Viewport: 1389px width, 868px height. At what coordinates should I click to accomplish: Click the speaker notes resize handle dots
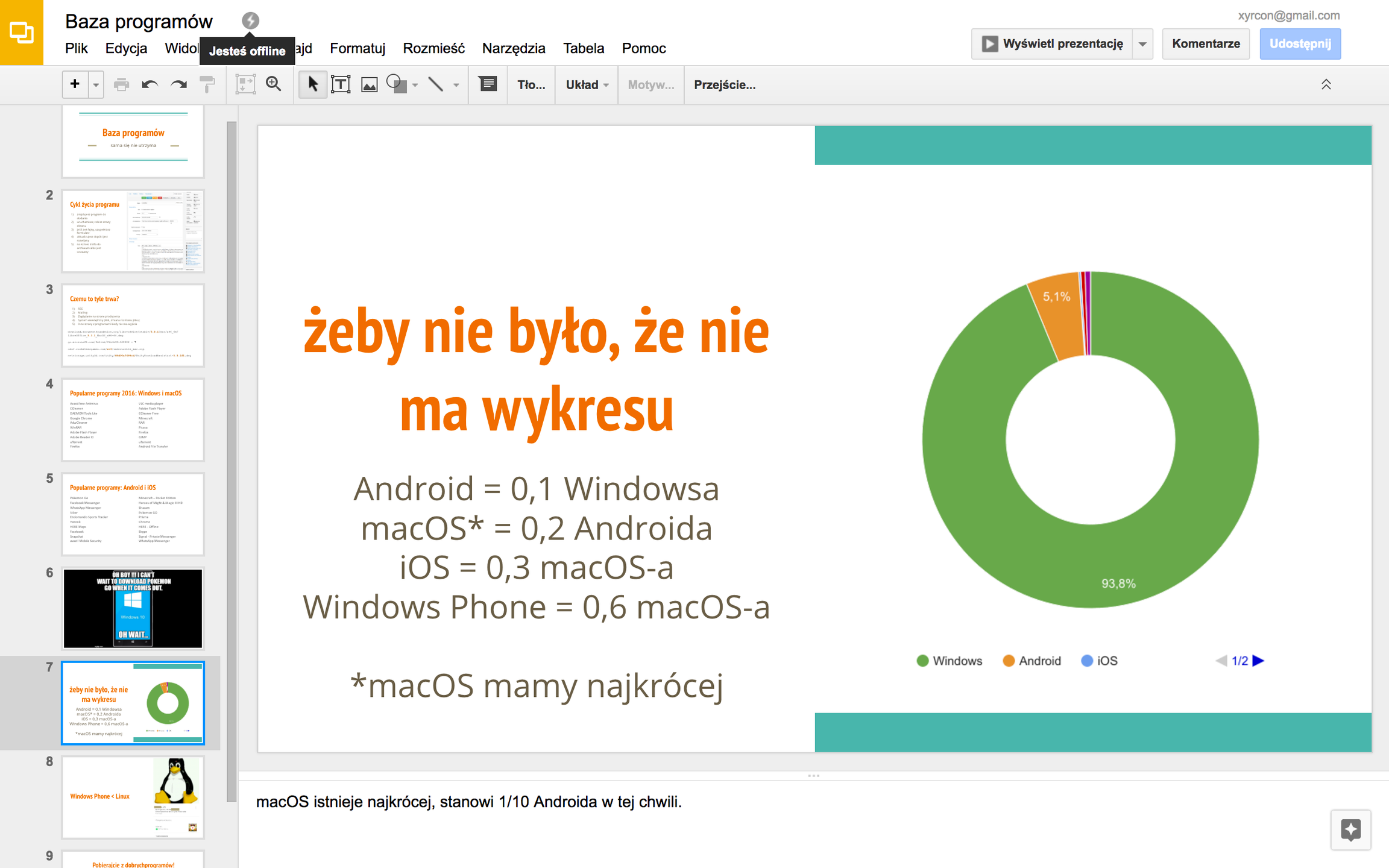[814, 776]
